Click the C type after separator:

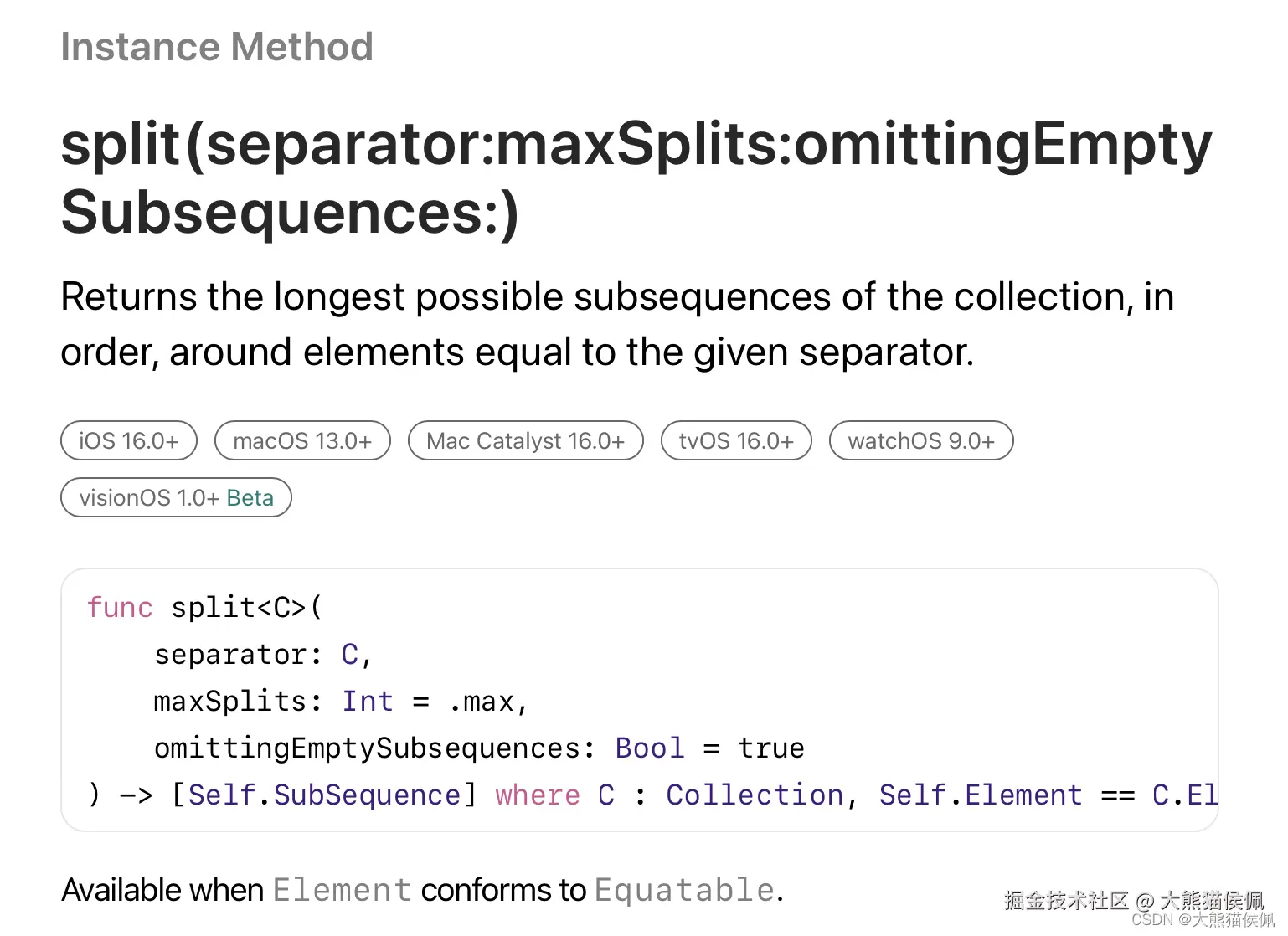349,655
